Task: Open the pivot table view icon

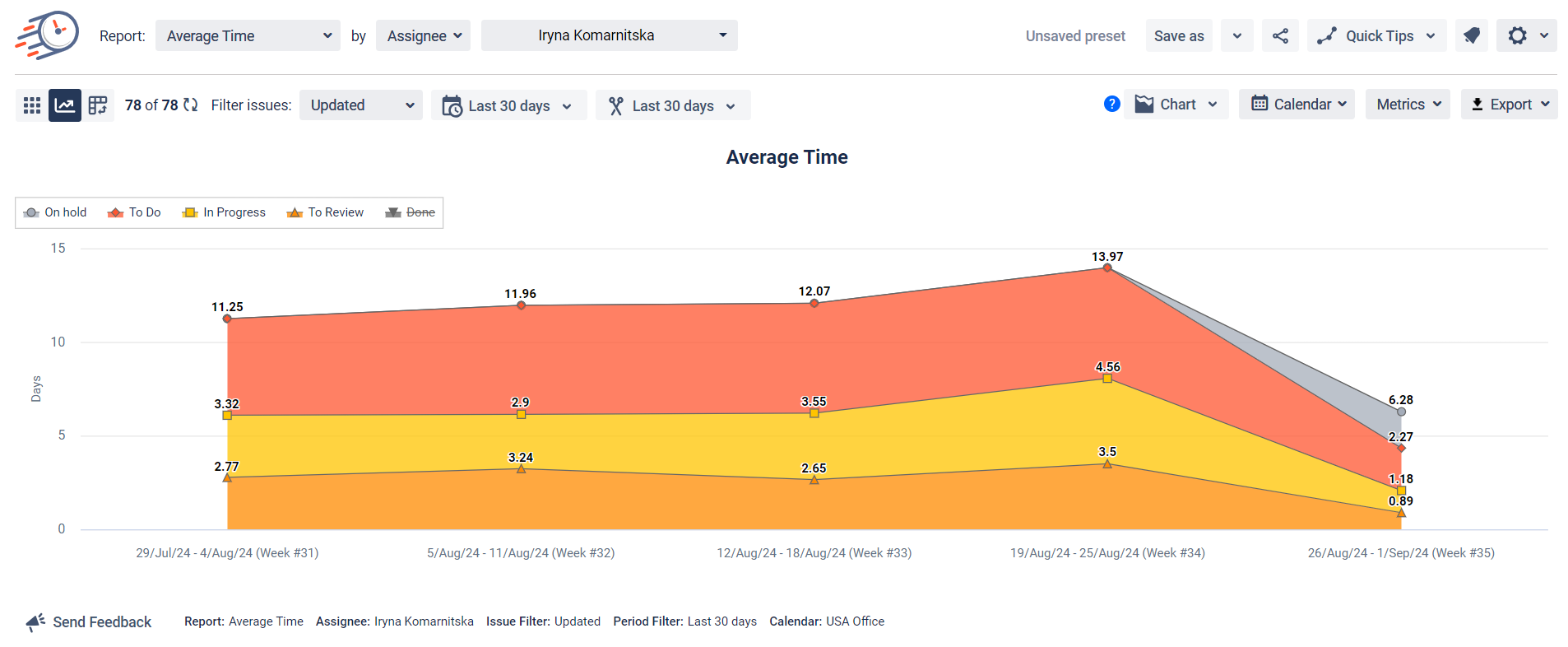Action: 98,105
